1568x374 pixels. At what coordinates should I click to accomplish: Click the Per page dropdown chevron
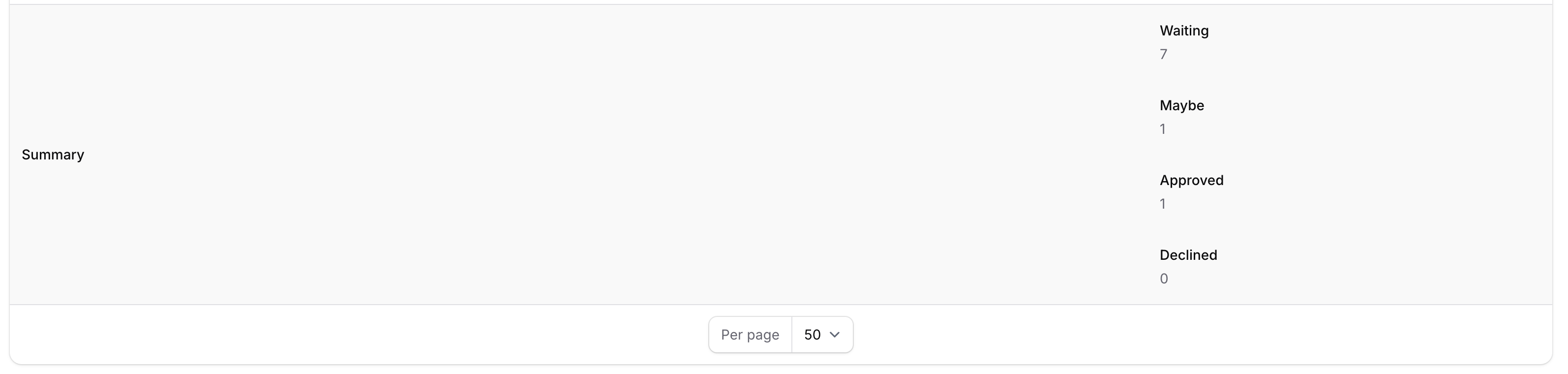[835, 335]
